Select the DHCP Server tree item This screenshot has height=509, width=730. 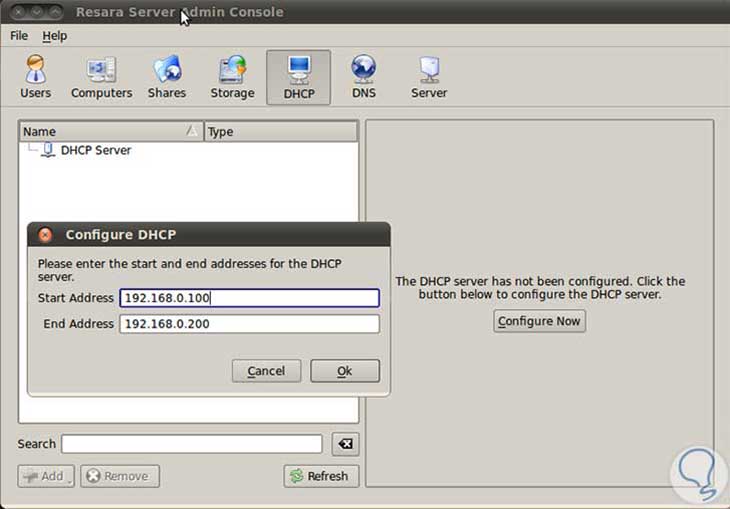(x=95, y=150)
